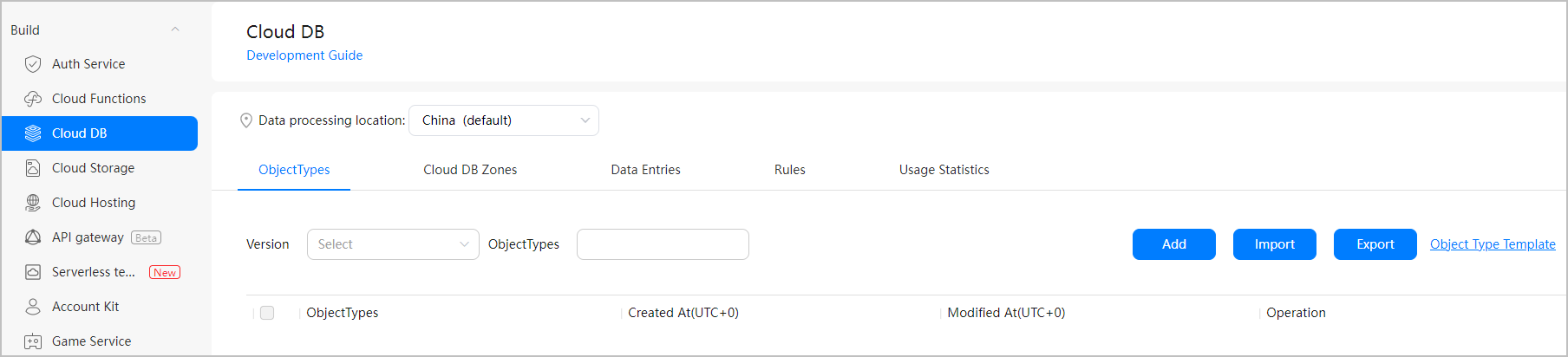This screenshot has height=357, width=1568.
Task: Switch to the Data Entries tab
Action: click(646, 170)
